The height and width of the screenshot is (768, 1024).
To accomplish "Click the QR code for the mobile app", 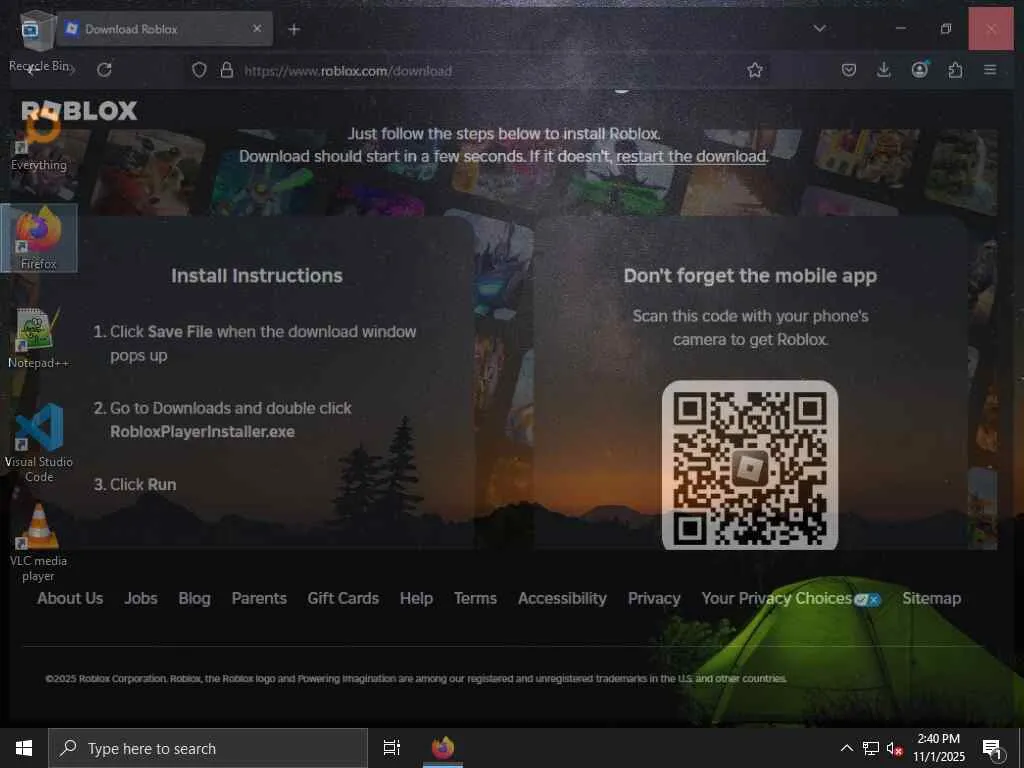I will (x=750, y=465).
